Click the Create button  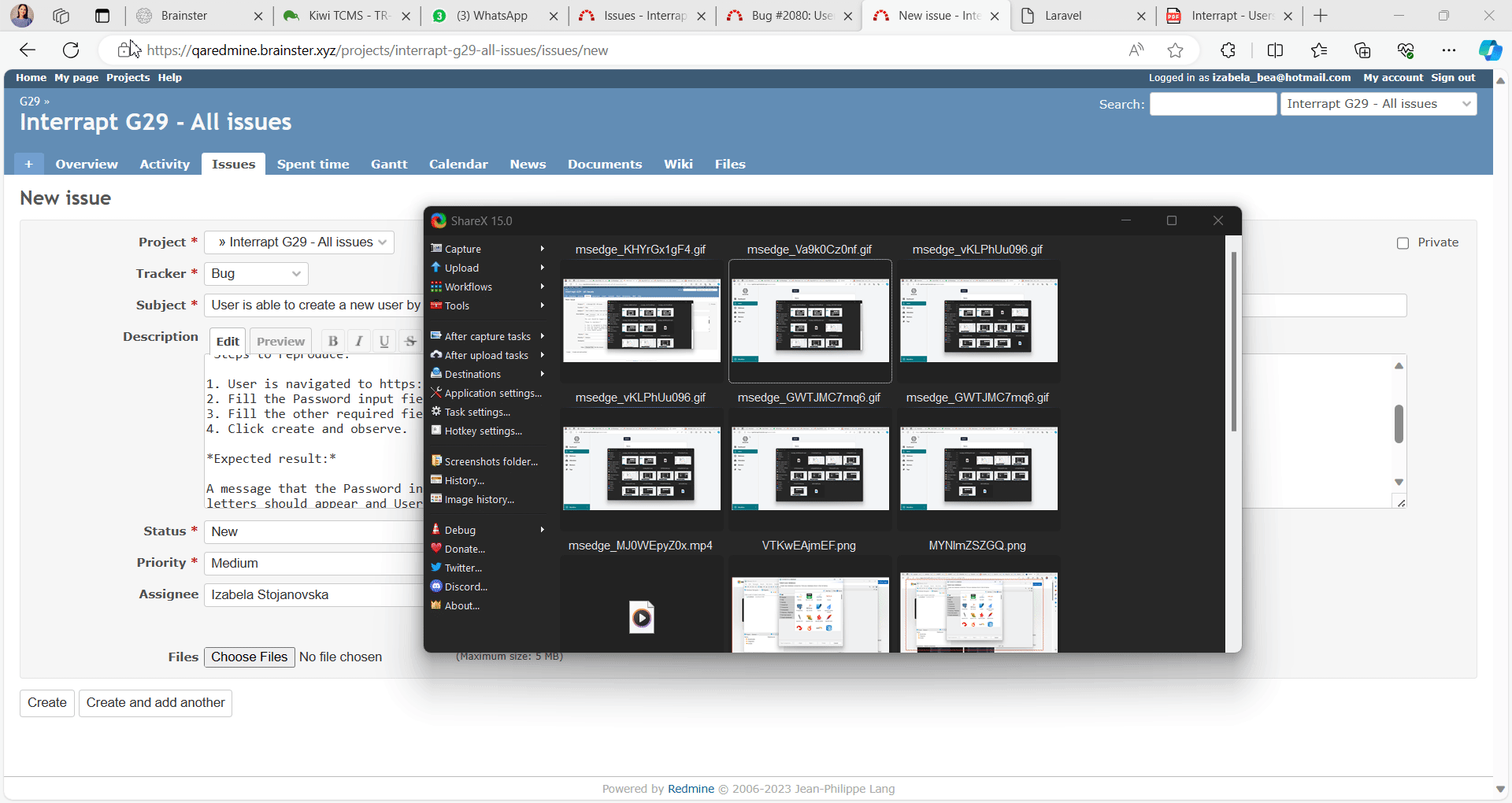[x=47, y=703]
